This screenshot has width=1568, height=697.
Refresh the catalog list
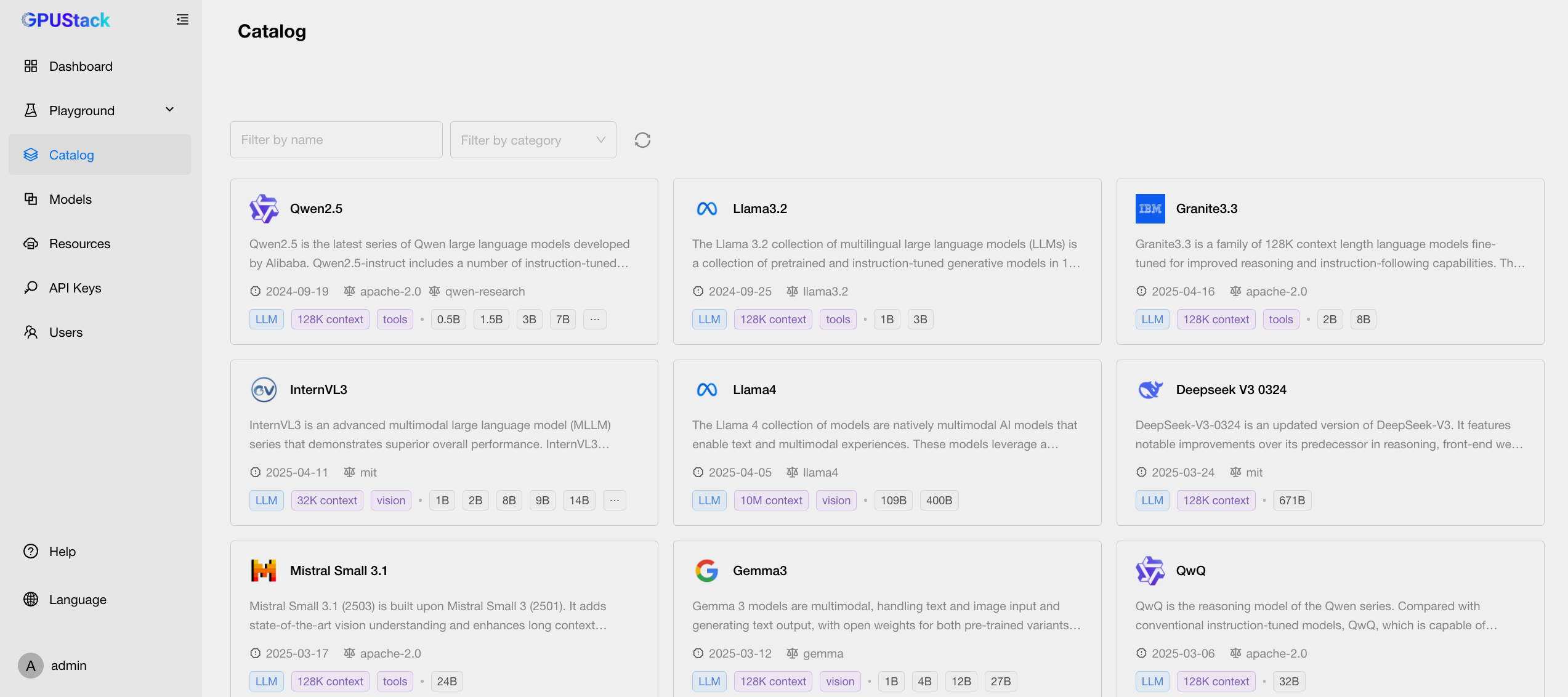[642, 140]
